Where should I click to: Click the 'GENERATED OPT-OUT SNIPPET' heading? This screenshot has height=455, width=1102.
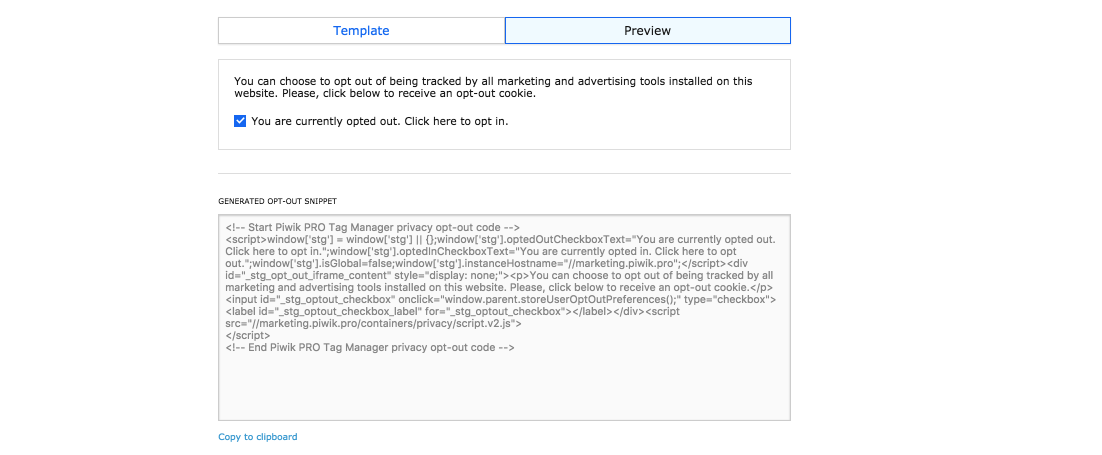pos(278,201)
